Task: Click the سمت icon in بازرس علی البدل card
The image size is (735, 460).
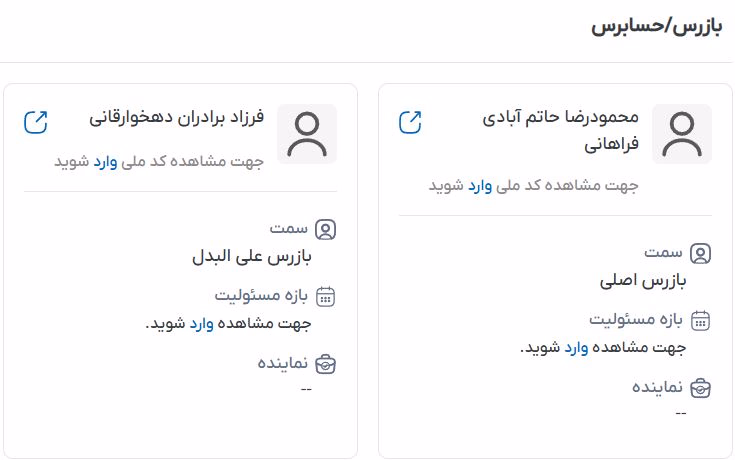Action: [x=326, y=229]
